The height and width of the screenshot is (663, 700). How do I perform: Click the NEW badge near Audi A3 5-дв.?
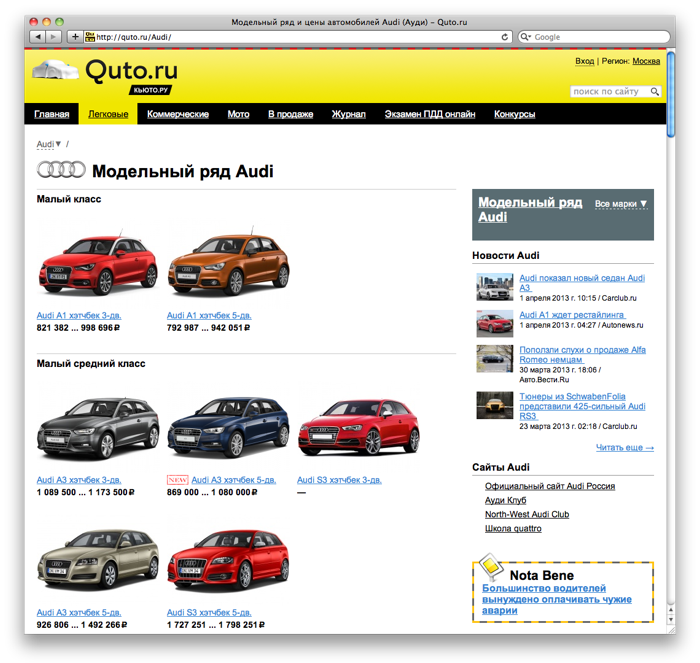pyautogui.click(x=177, y=480)
